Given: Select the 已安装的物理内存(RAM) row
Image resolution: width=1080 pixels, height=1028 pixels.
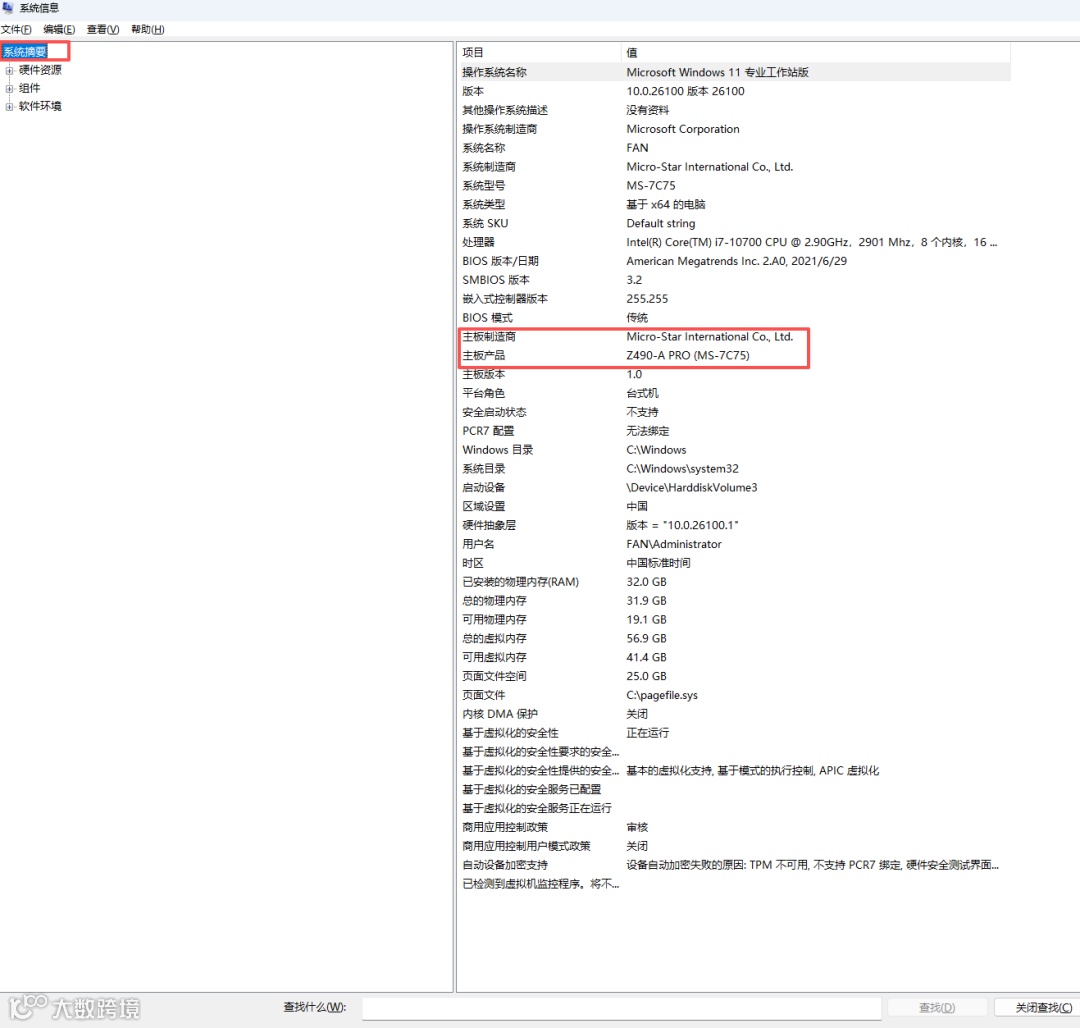Looking at the screenshot, I should pos(734,582).
